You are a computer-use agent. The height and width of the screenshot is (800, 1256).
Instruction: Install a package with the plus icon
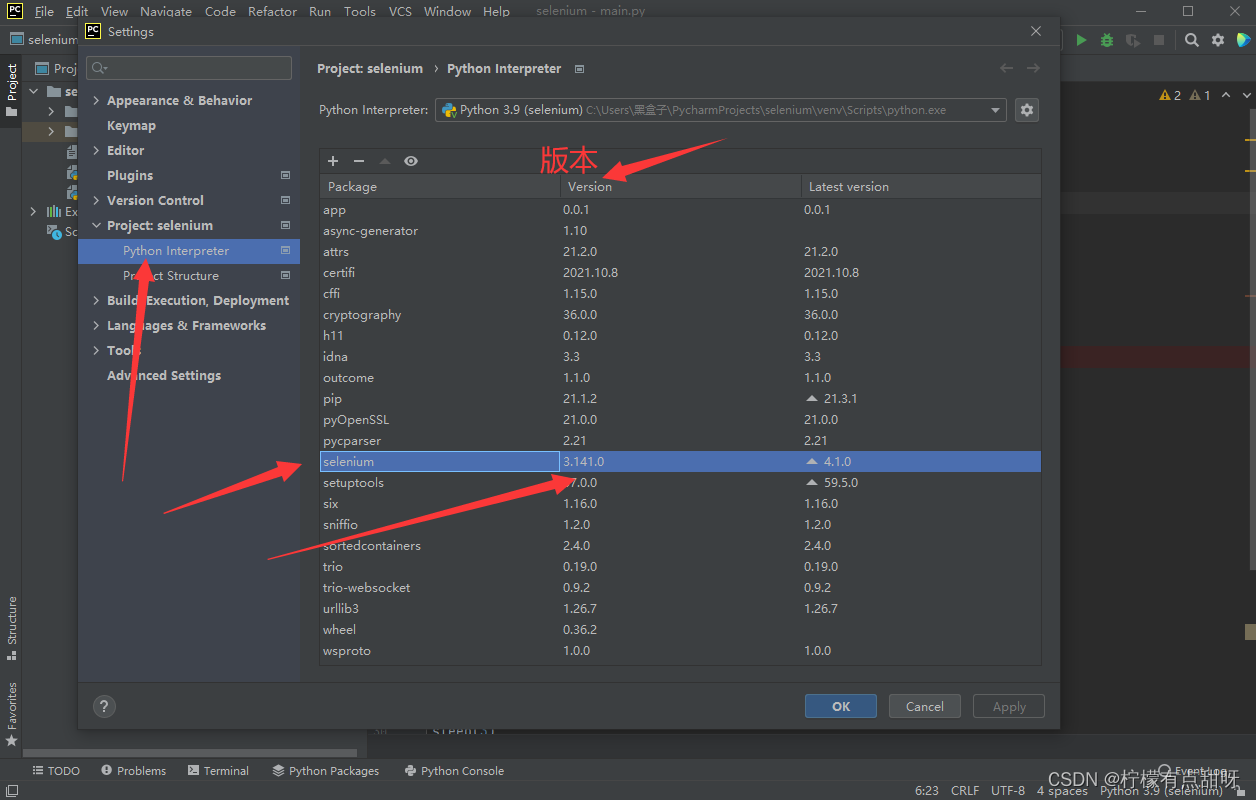(333, 161)
